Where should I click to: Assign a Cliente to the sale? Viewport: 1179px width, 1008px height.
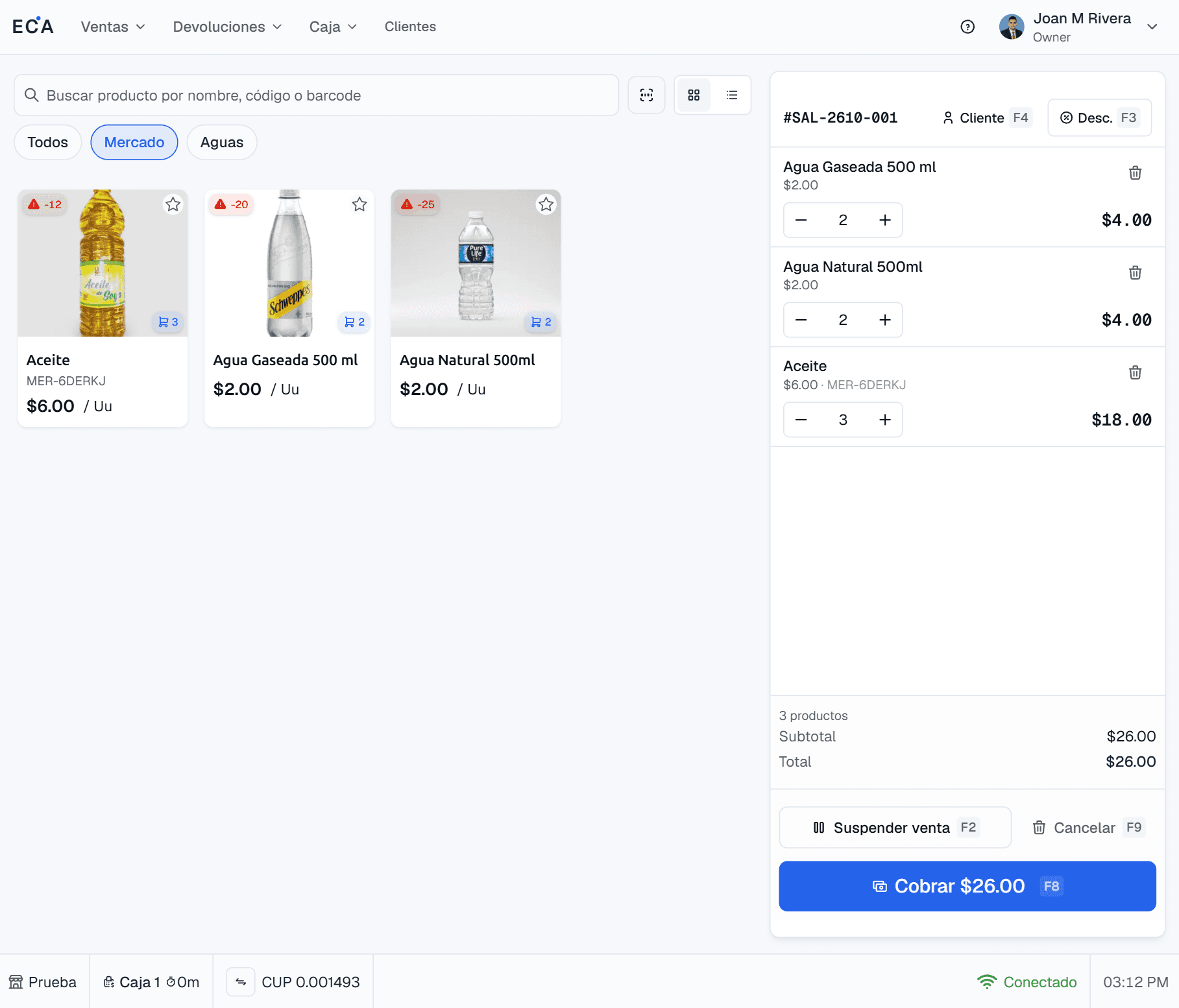coord(987,118)
